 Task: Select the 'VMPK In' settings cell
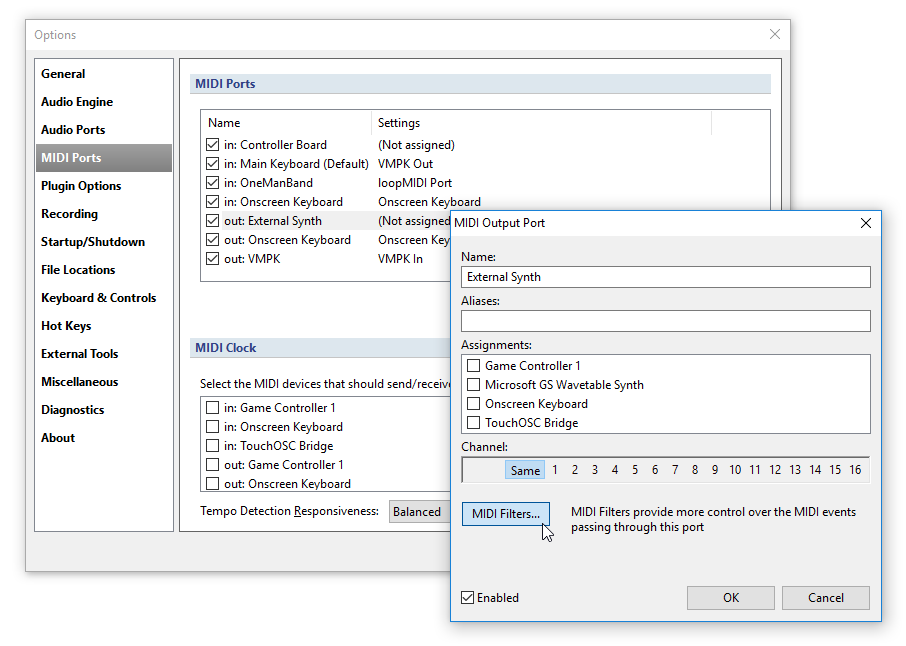400,259
